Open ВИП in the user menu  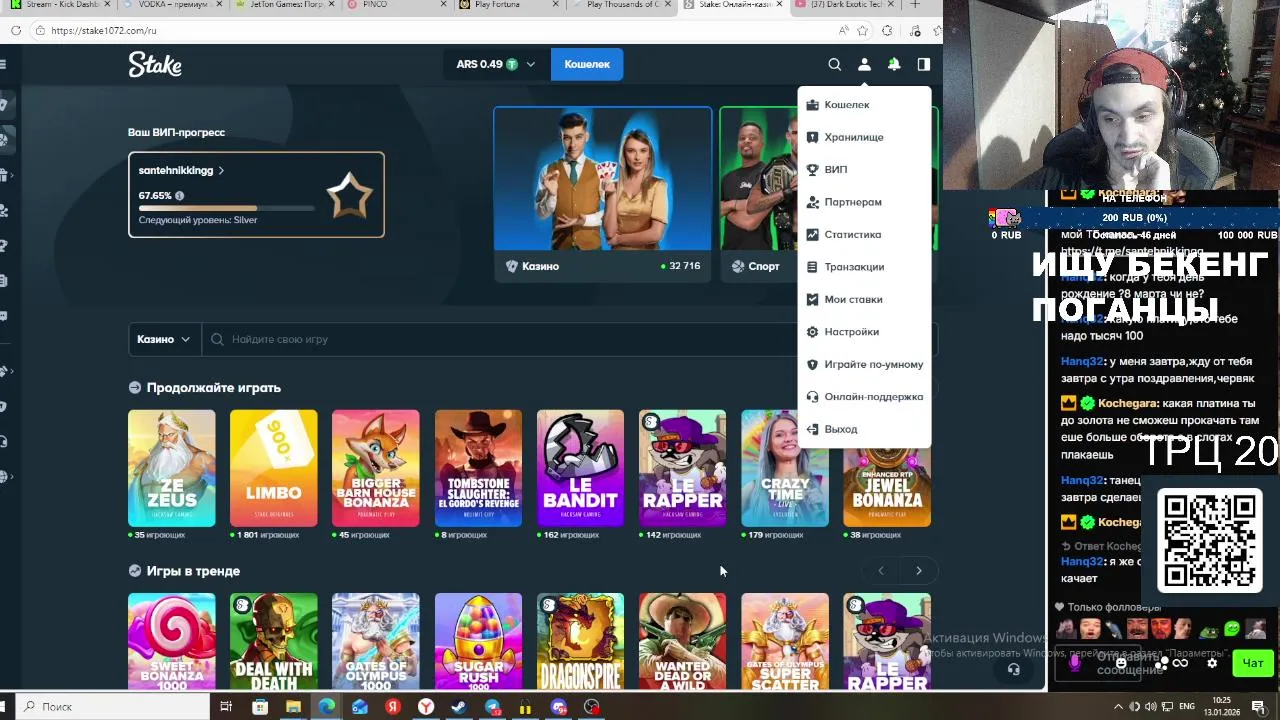[864, 170]
